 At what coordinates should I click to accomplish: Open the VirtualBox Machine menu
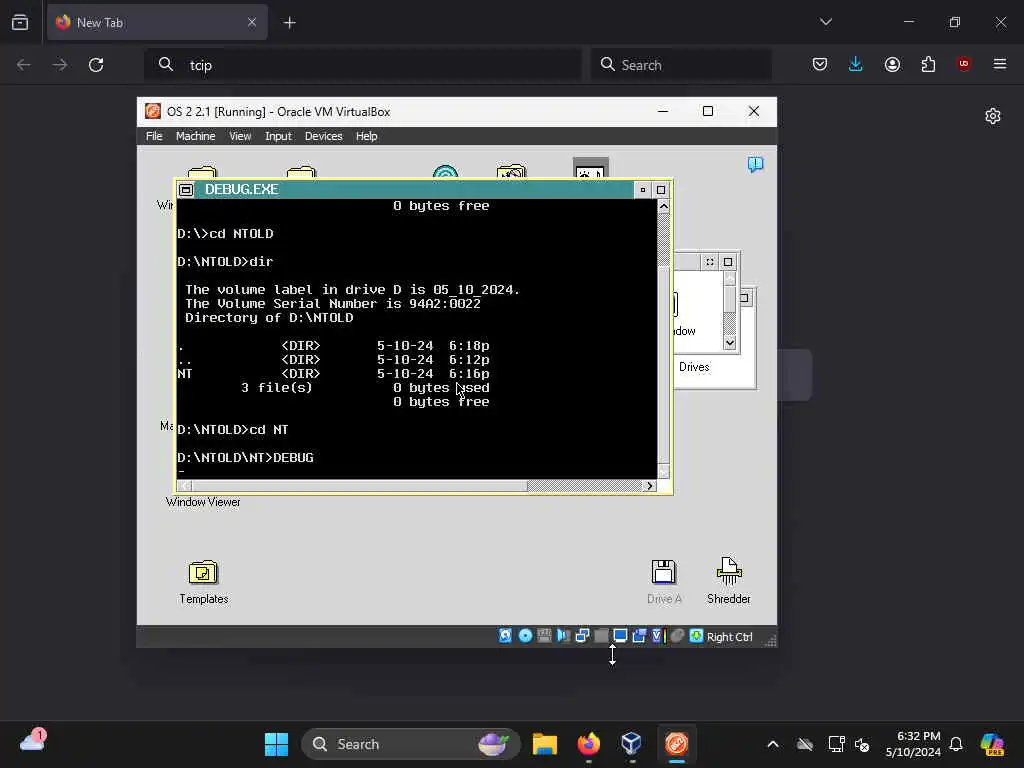click(195, 136)
